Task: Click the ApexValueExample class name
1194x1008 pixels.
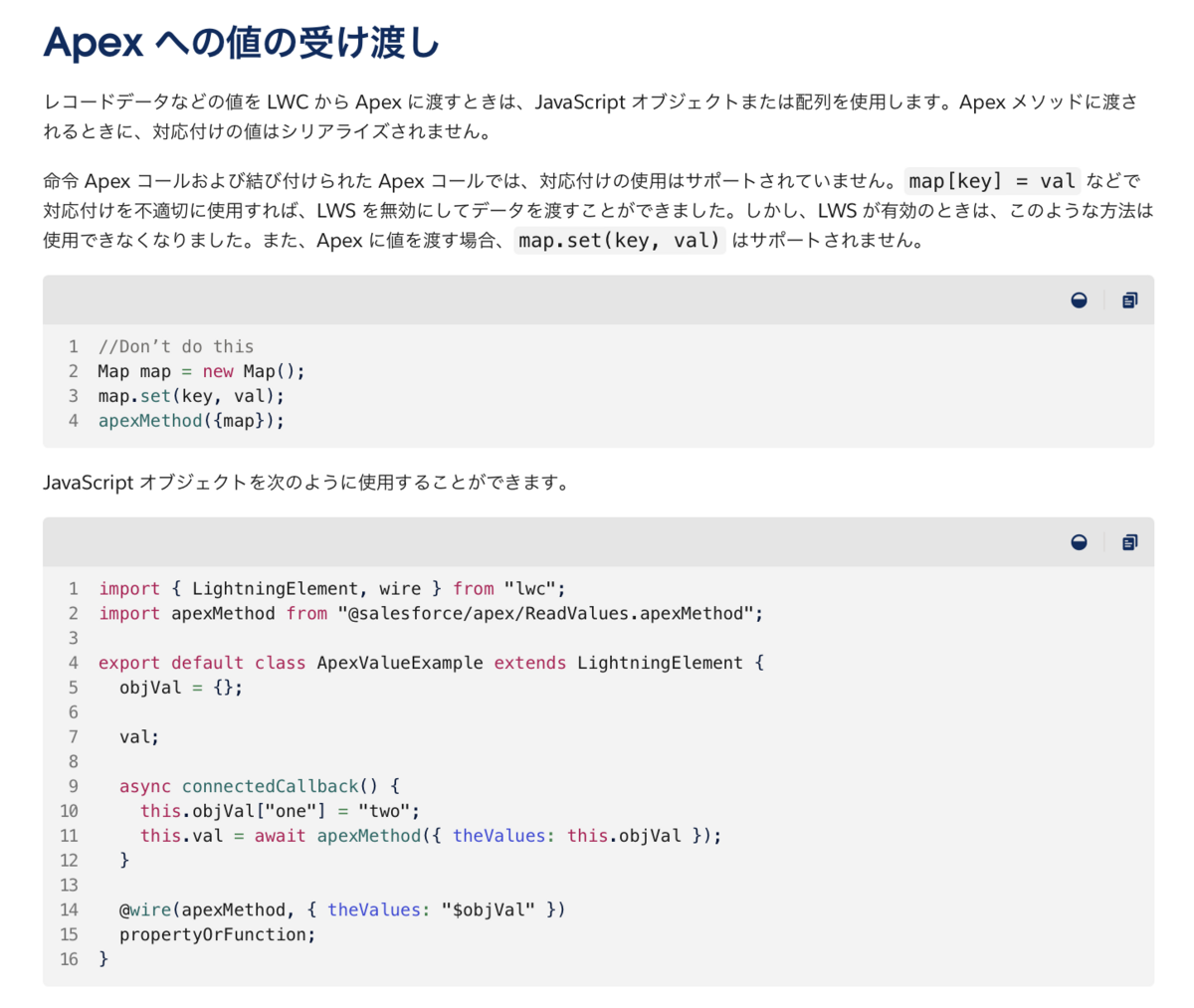Action: [x=400, y=663]
